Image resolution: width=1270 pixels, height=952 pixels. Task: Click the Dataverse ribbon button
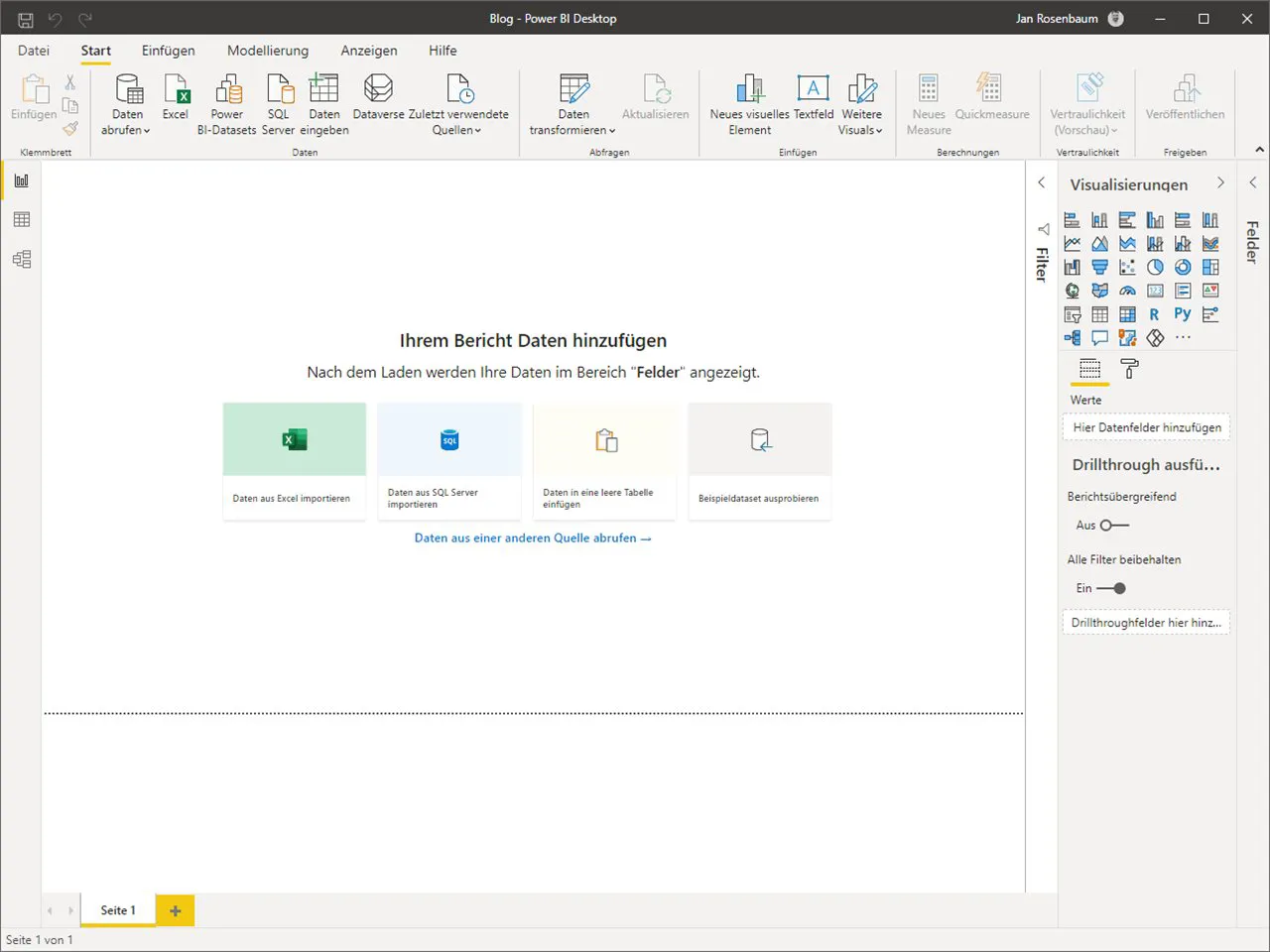click(x=378, y=97)
